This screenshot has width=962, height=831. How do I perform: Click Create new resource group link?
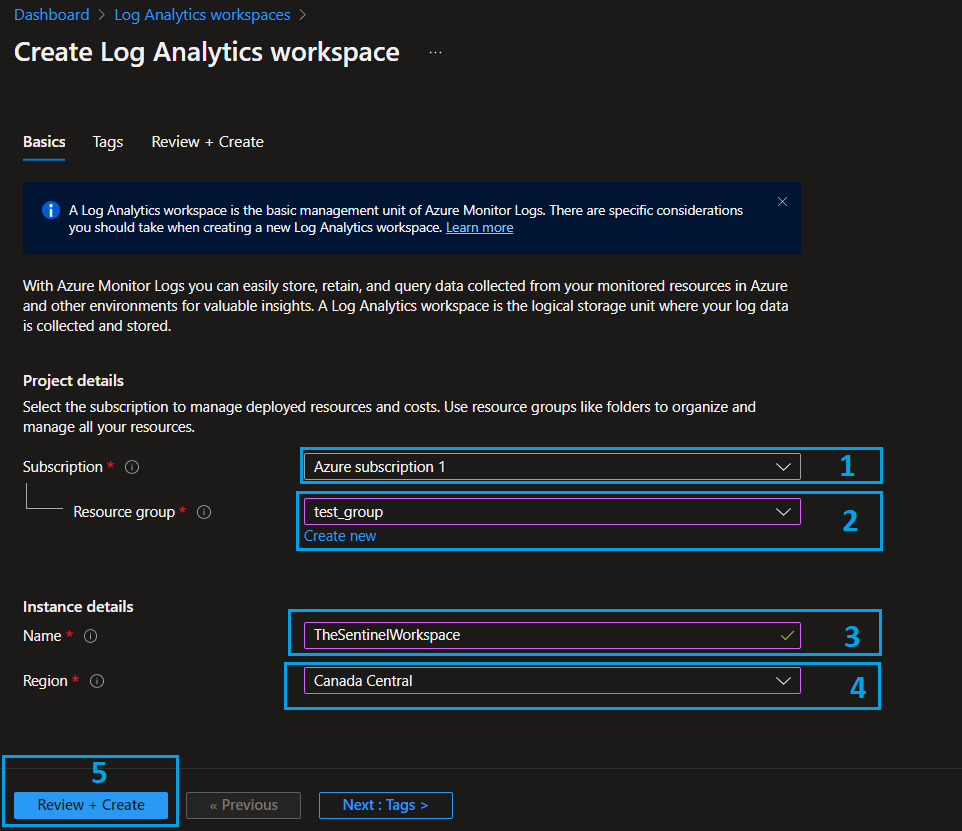[340, 536]
